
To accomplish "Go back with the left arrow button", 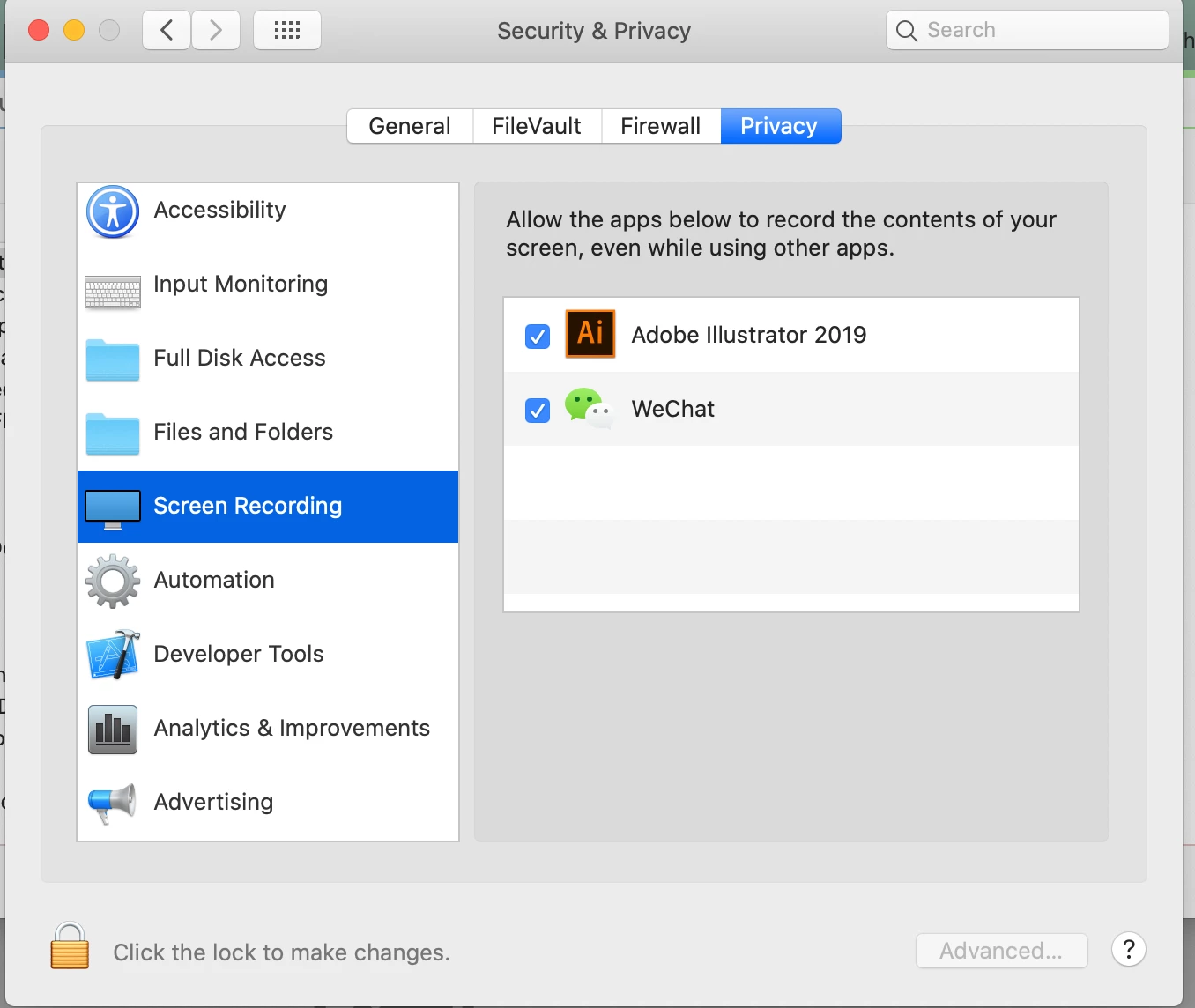I will click(x=167, y=31).
